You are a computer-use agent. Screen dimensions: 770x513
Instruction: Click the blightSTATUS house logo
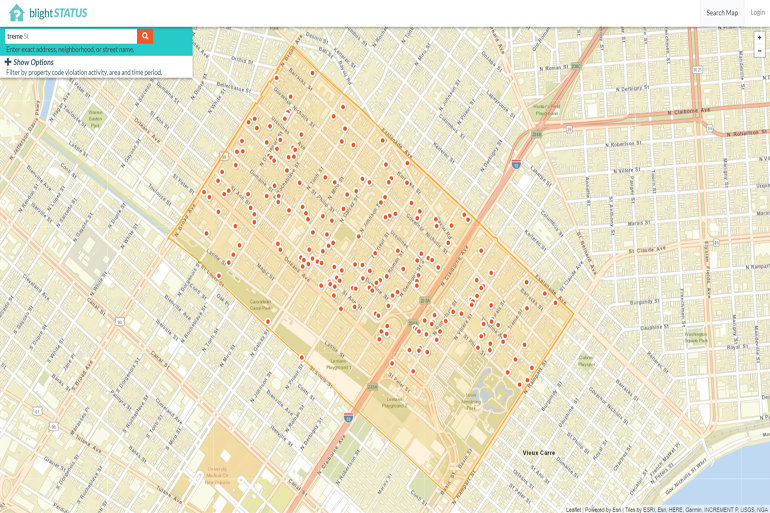(x=17, y=12)
